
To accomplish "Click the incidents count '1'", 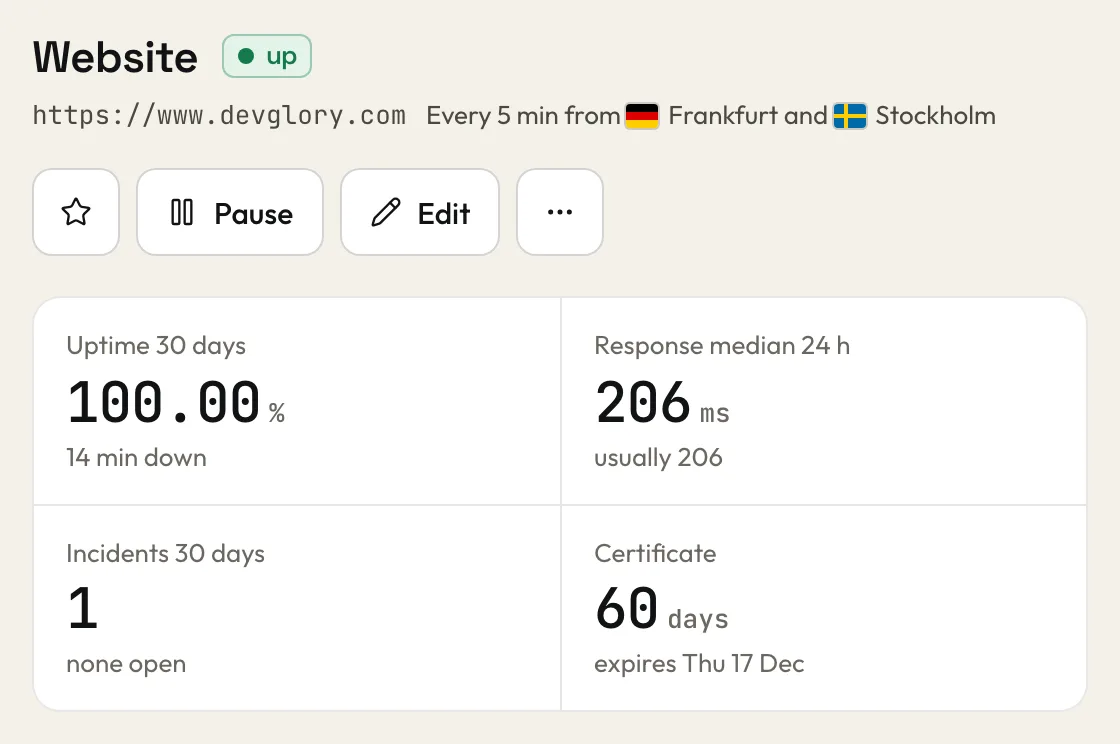I will point(82,608).
